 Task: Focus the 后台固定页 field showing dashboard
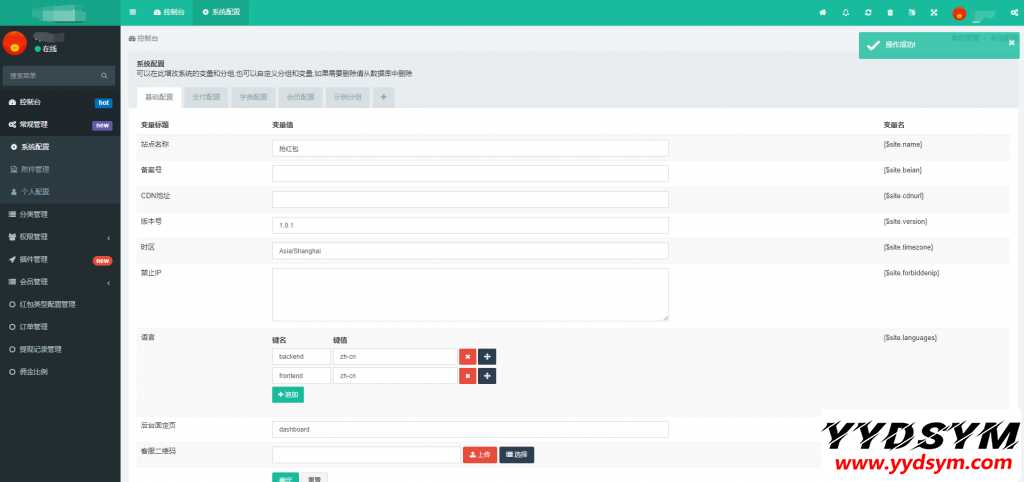pos(470,430)
